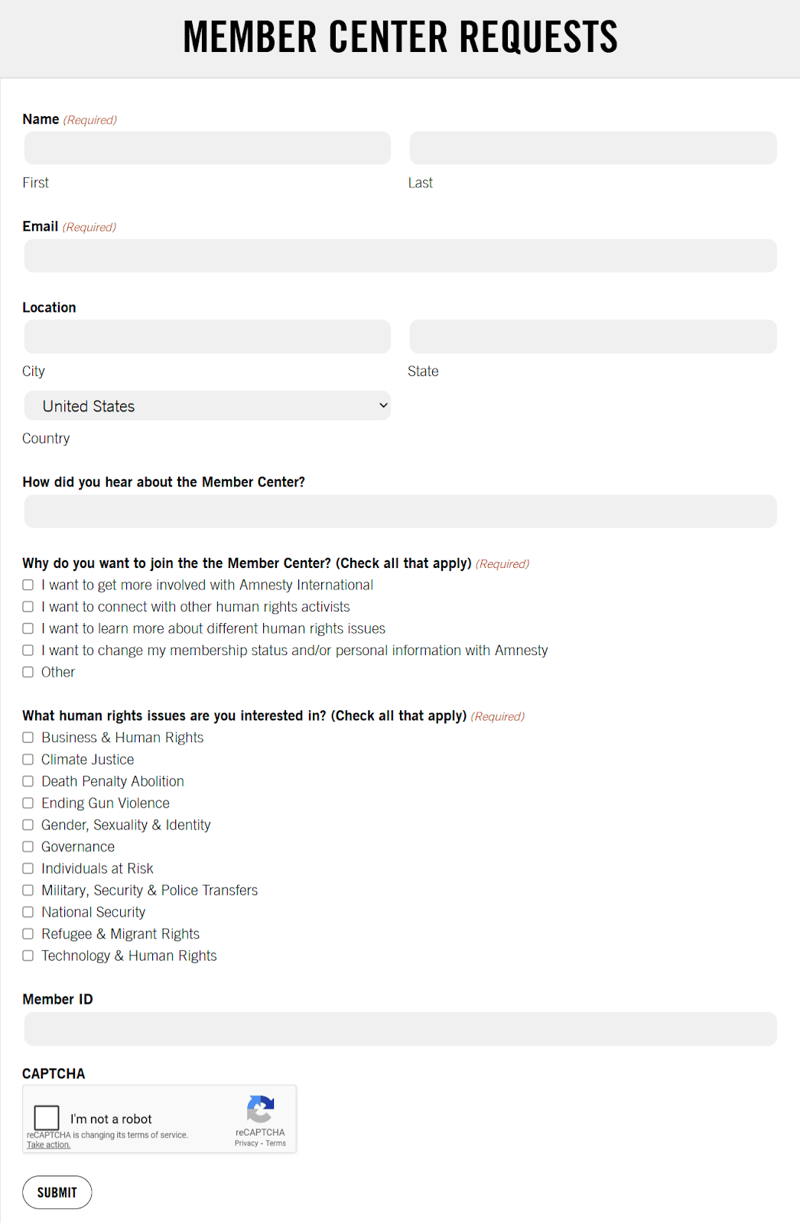Check 'Business & Human Rights' interest
The height and width of the screenshot is (1223, 800).
[27, 737]
